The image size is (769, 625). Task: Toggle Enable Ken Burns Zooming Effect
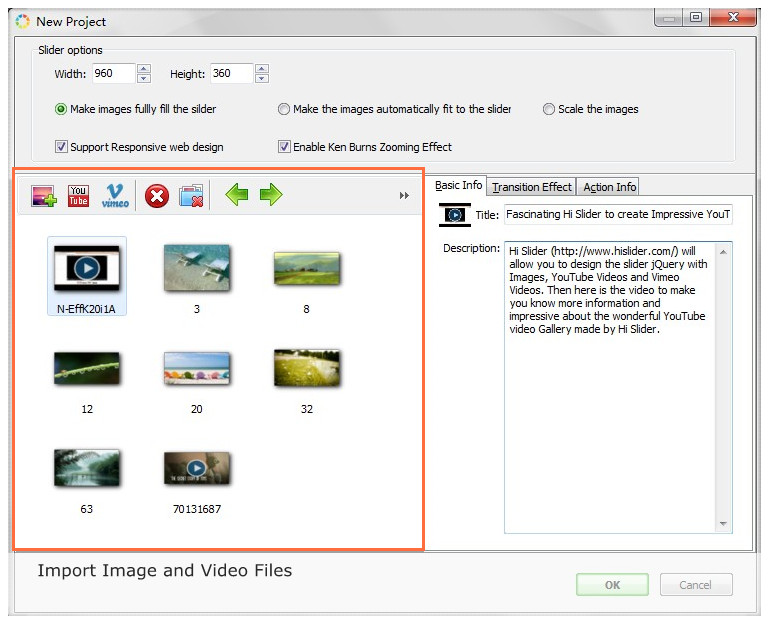(x=284, y=147)
